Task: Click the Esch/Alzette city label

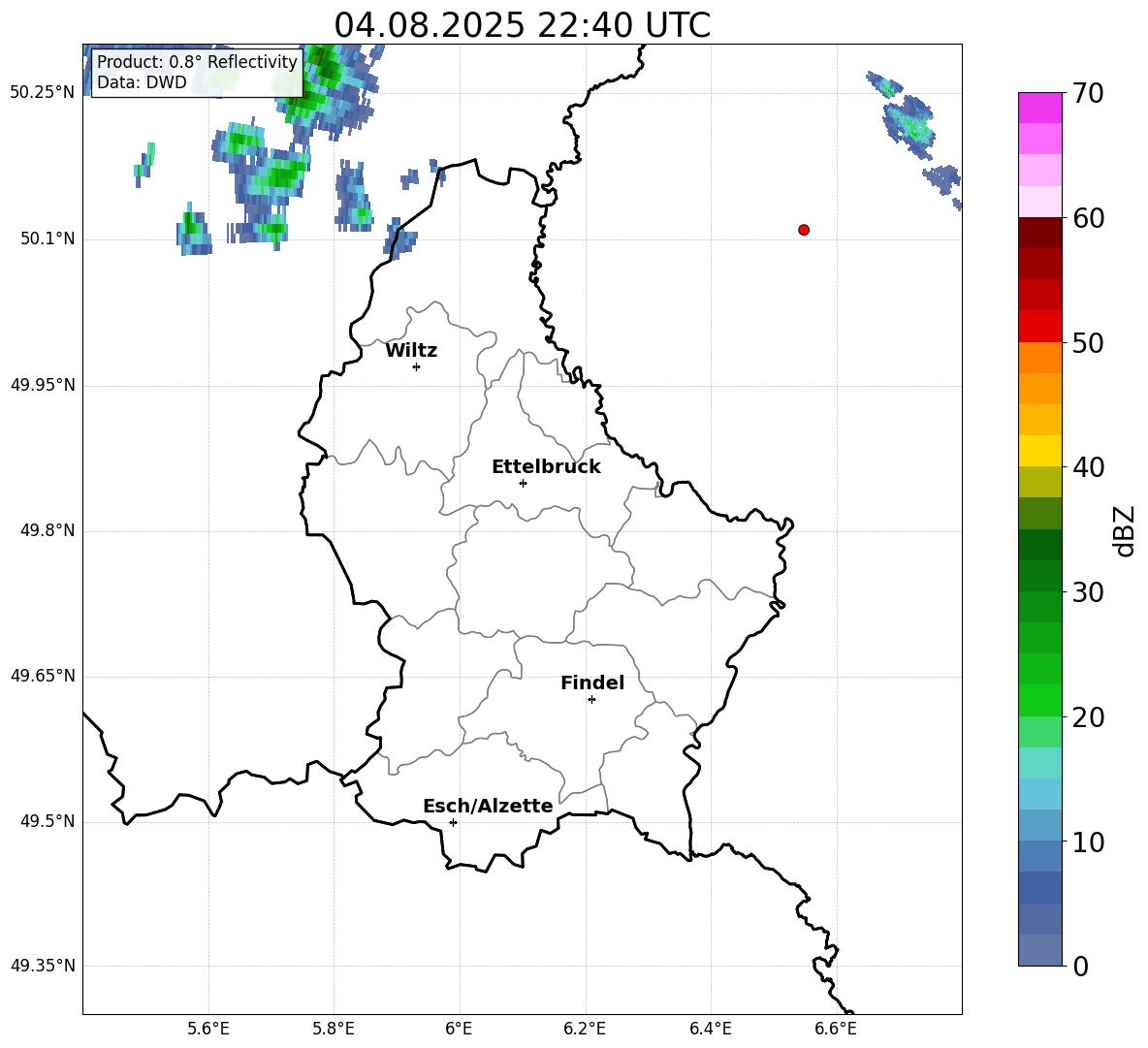Action: pos(488,806)
